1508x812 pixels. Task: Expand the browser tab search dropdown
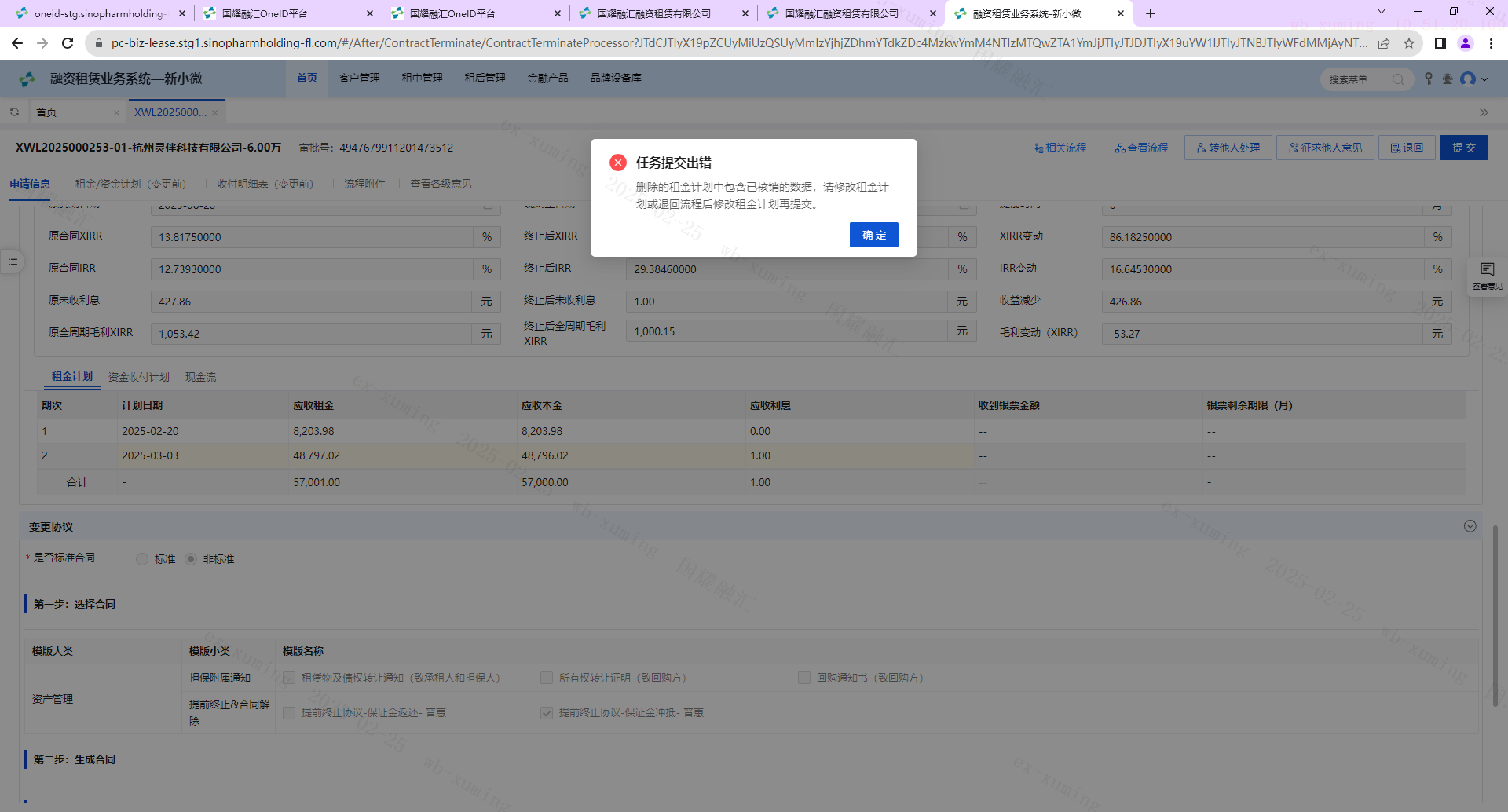pos(1382,13)
